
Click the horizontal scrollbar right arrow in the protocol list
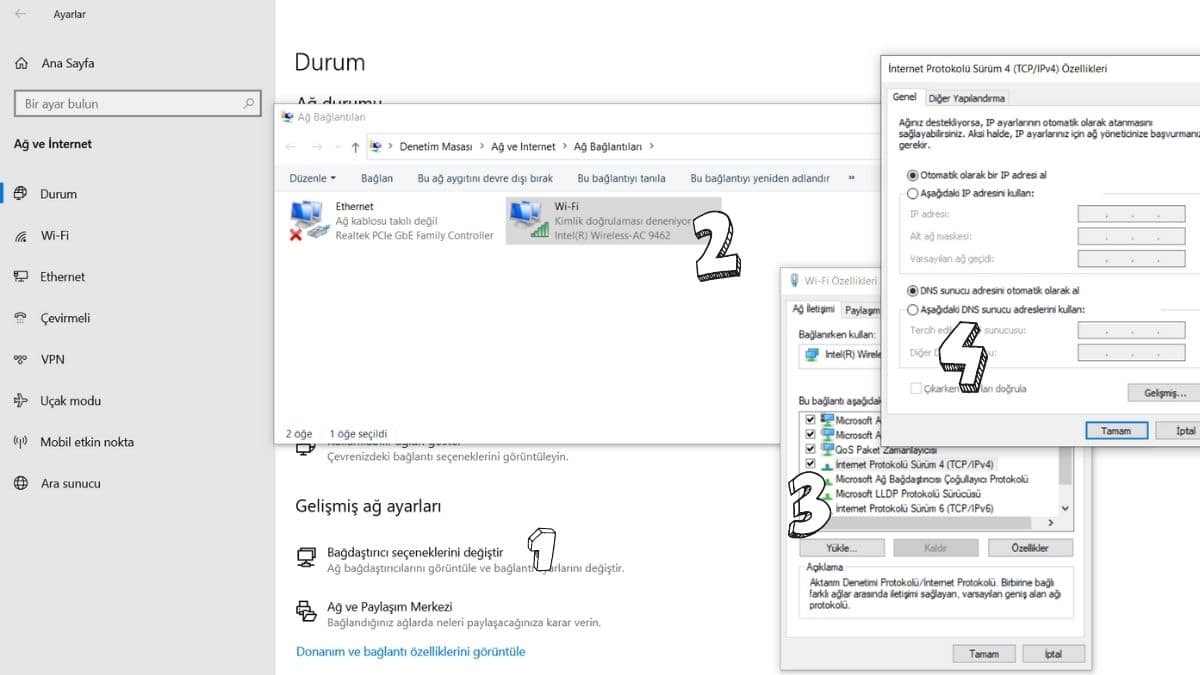[1050, 523]
